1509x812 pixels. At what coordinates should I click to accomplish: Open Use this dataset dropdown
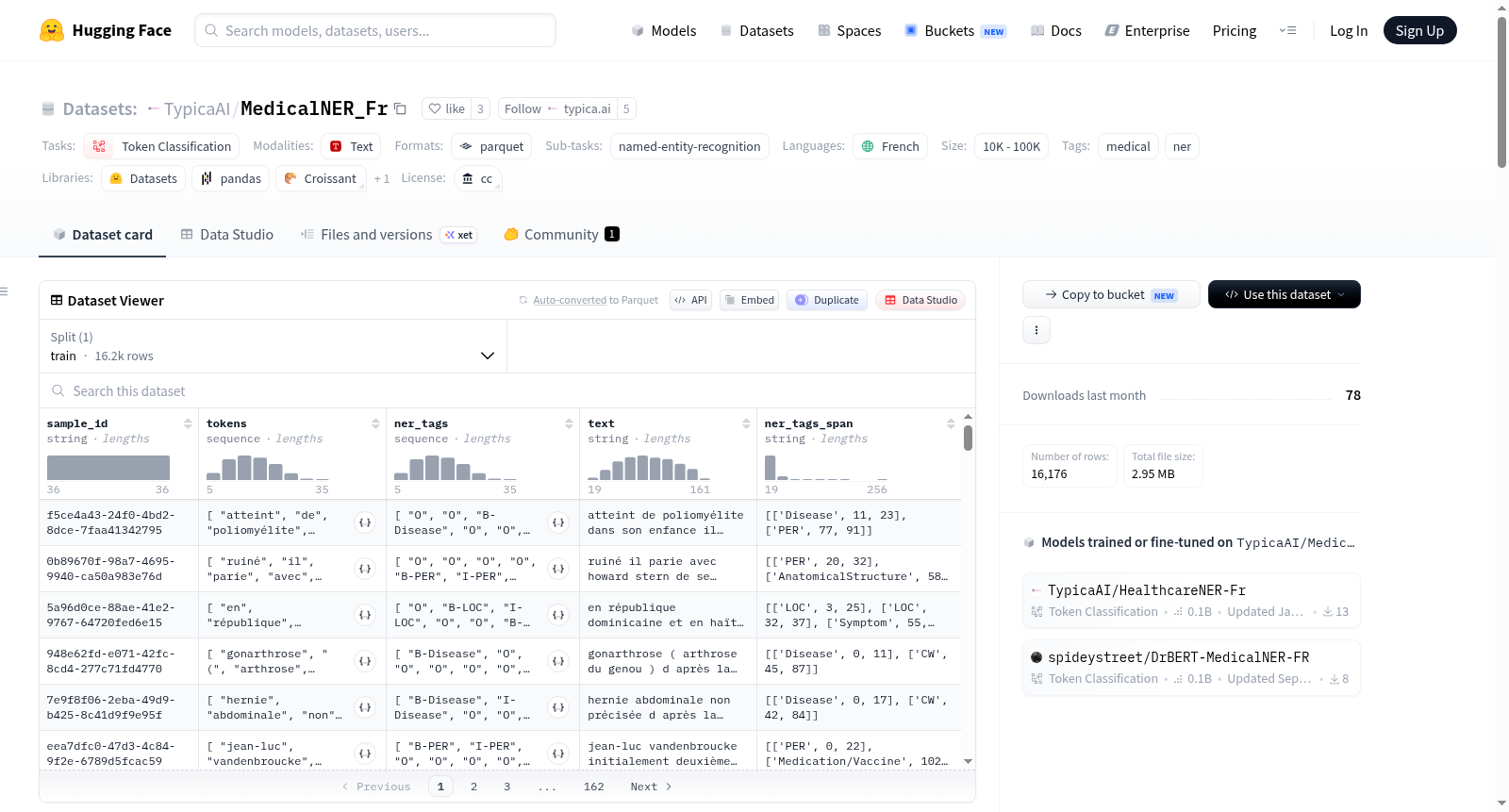1285,294
